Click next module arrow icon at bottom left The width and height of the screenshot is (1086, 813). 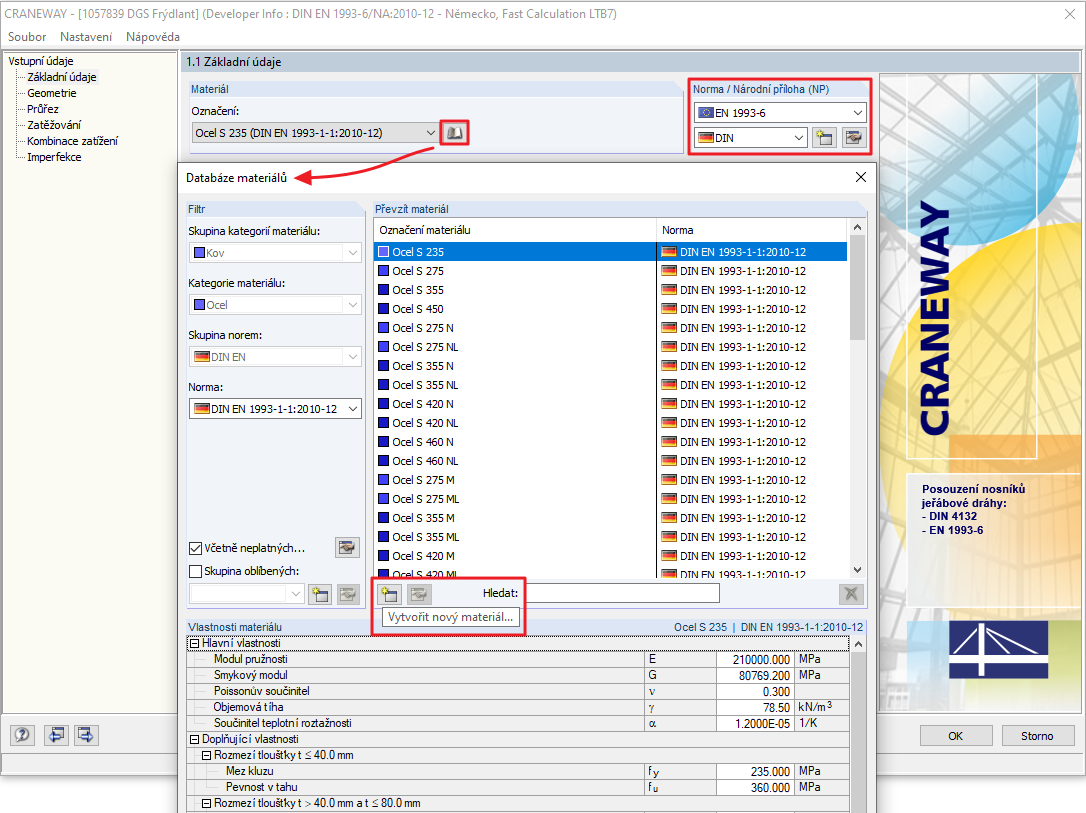pos(86,735)
